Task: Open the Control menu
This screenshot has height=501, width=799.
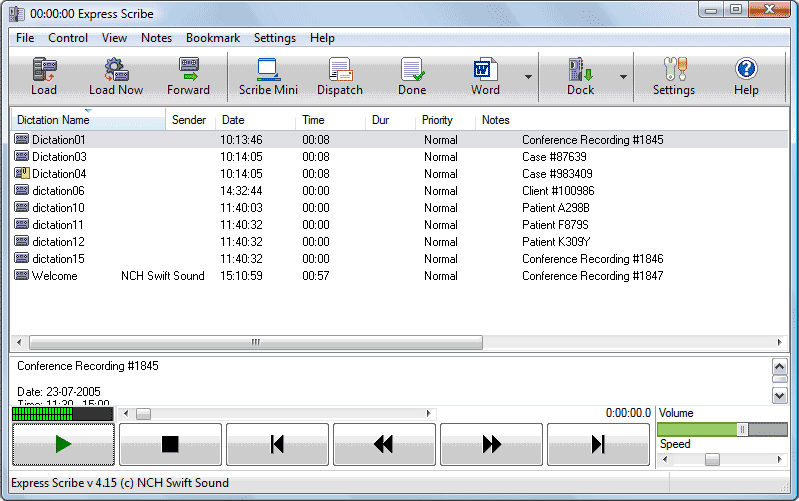Action: click(68, 38)
